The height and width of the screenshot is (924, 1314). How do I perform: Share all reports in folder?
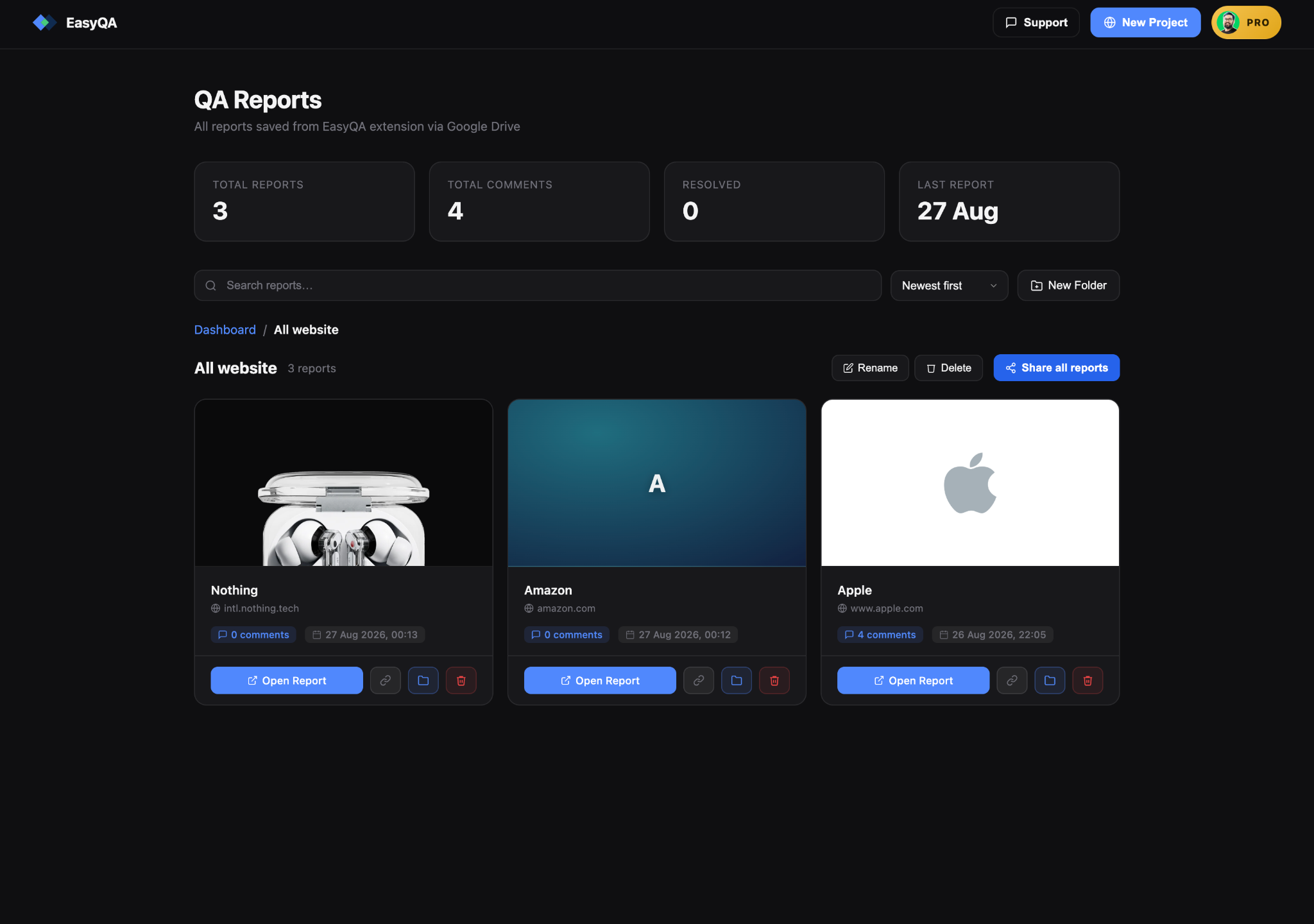[x=1057, y=368]
